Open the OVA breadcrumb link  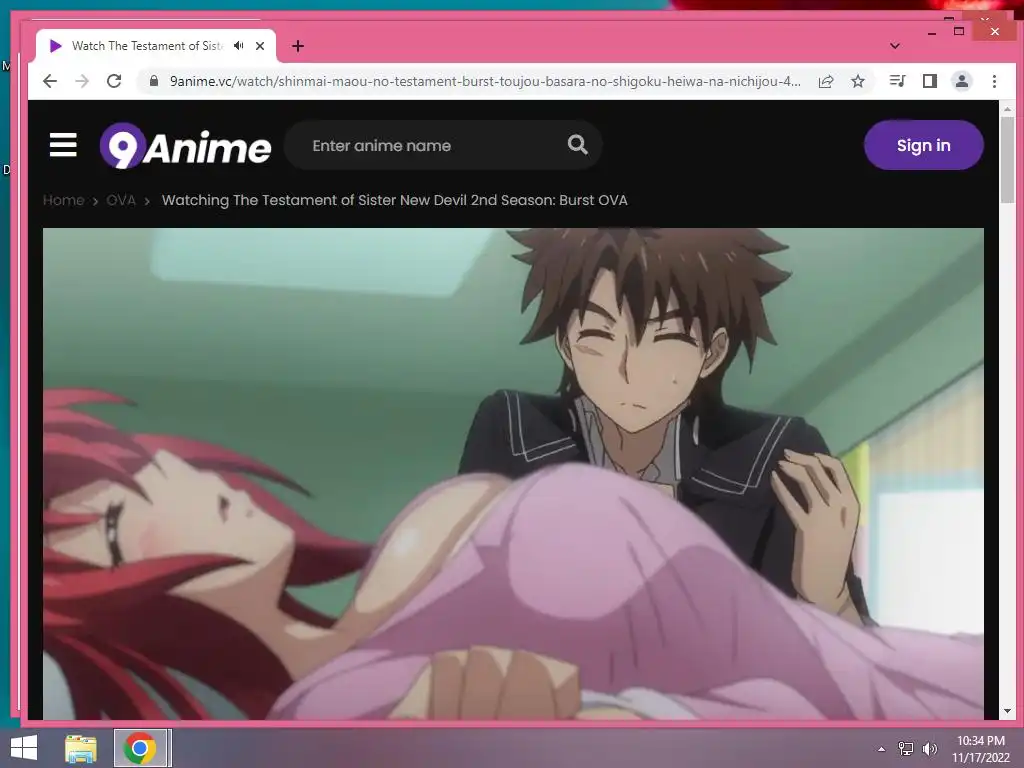click(x=121, y=200)
